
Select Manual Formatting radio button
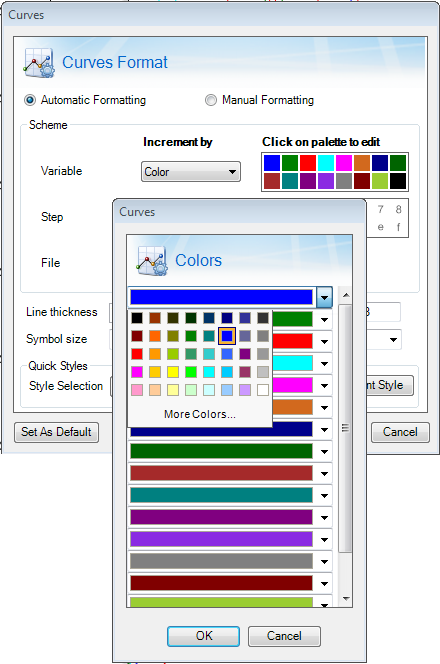(210, 100)
